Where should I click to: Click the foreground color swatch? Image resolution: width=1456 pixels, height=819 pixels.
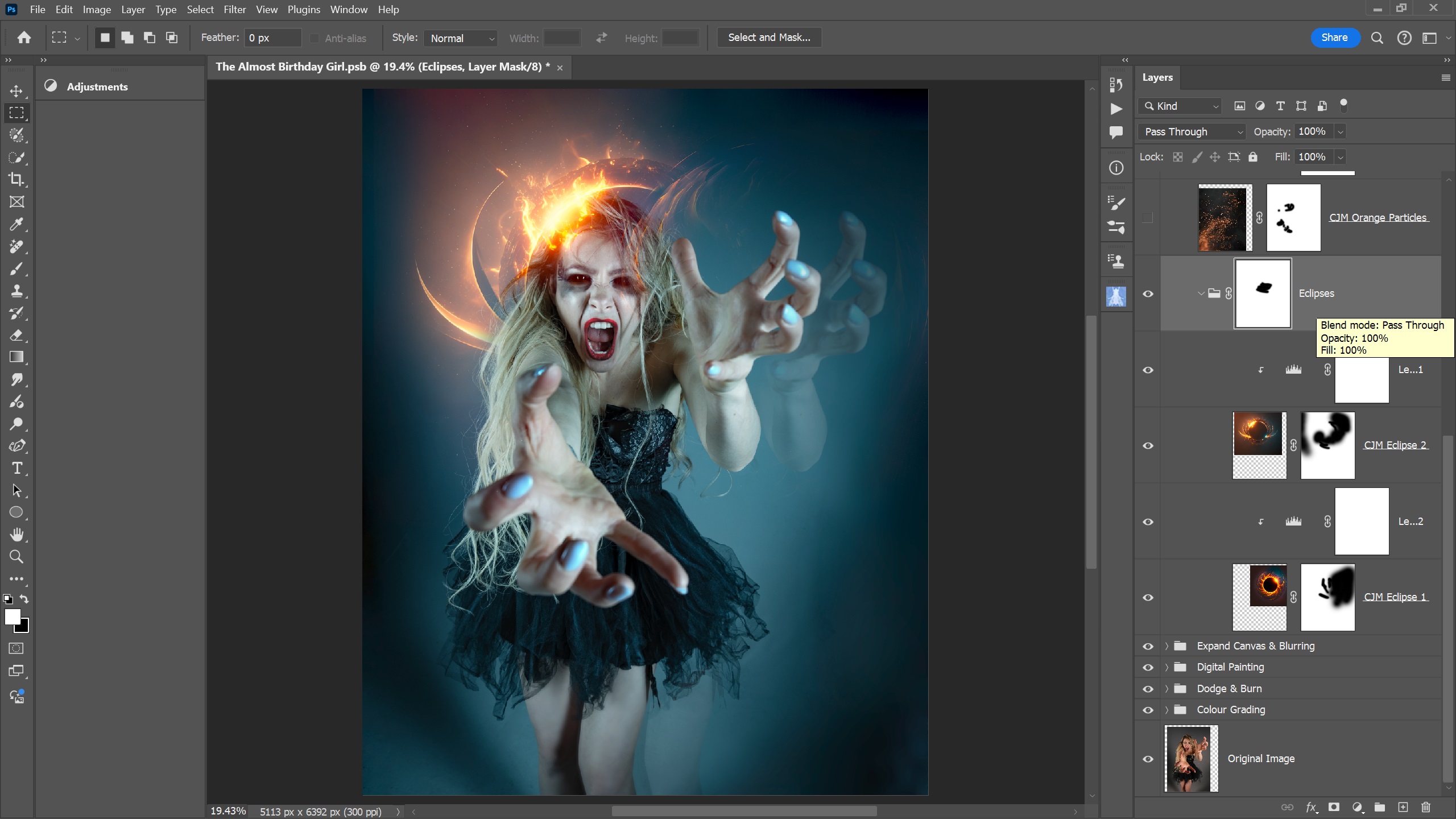[x=12, y=617]
